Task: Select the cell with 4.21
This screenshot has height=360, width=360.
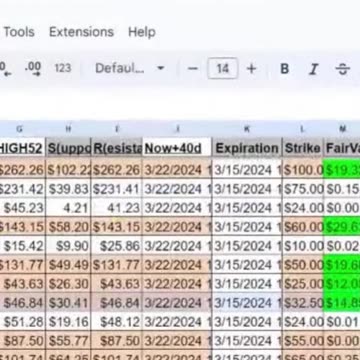Action: (68, 208)
